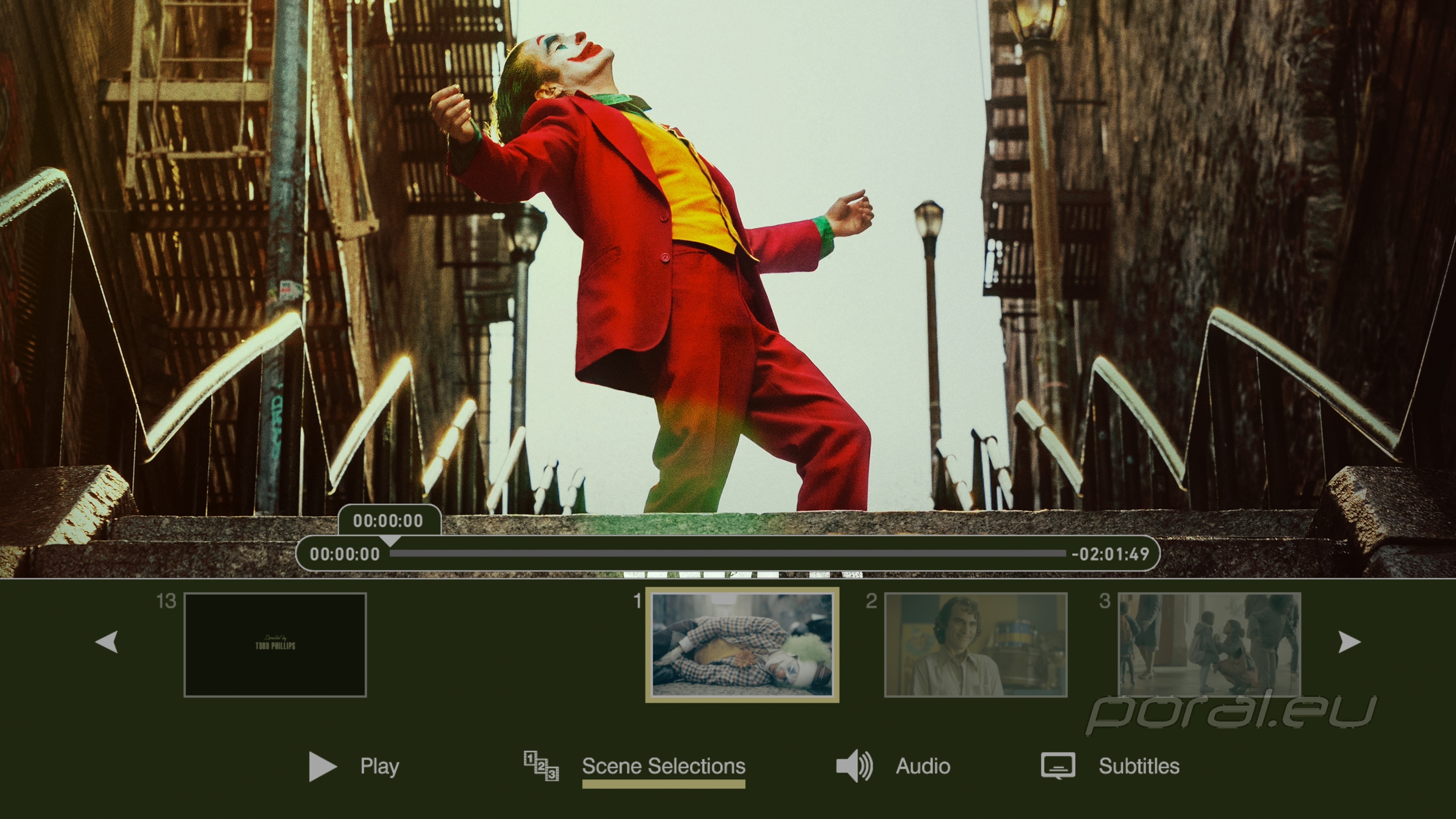The width and height of the screenshot is (1456, 819).
Task: Click the remaining time -02:01:49
Action: pyautogui.click(x=1111, y=554)
